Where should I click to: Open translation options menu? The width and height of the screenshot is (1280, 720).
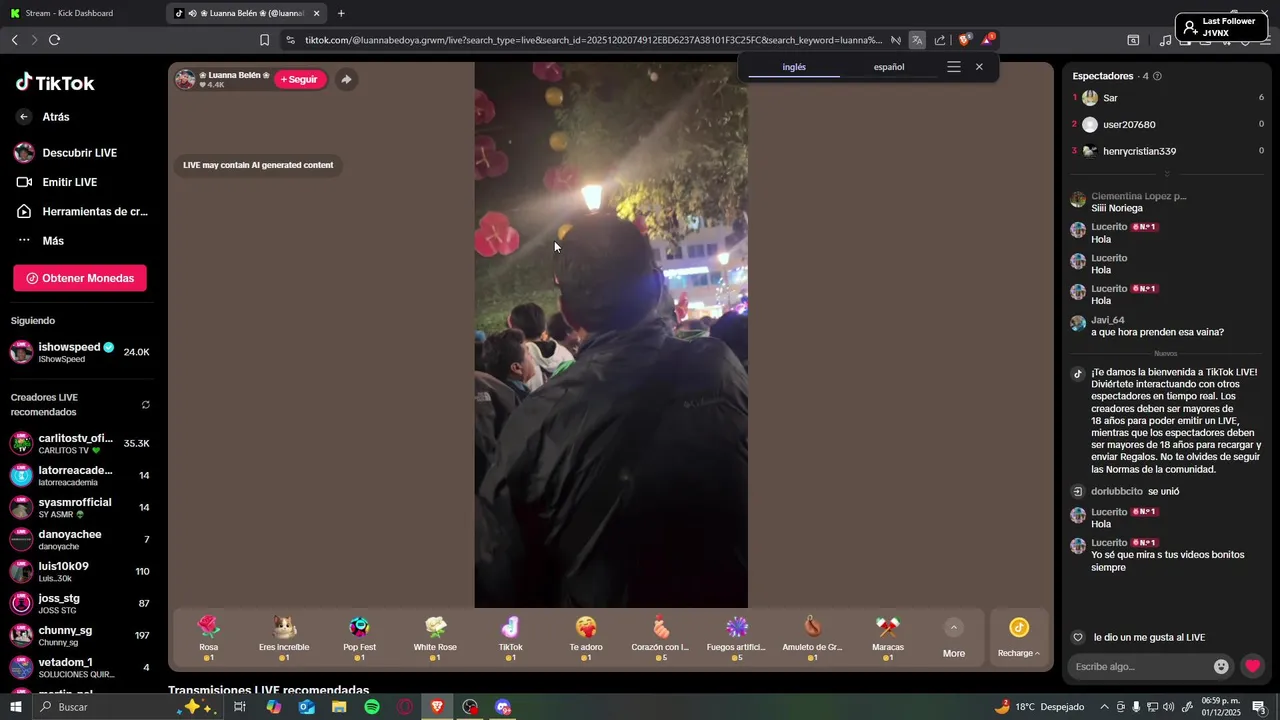954,67
